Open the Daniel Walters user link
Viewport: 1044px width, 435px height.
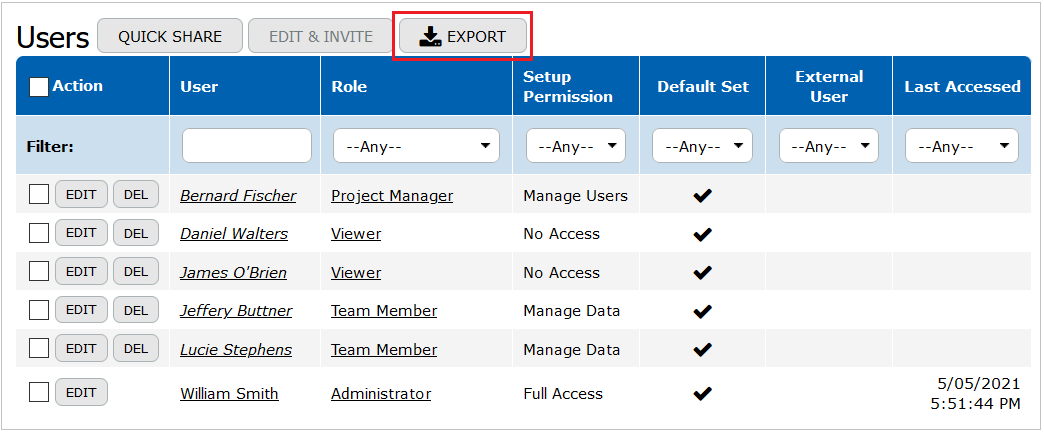(x=234, y=234)
